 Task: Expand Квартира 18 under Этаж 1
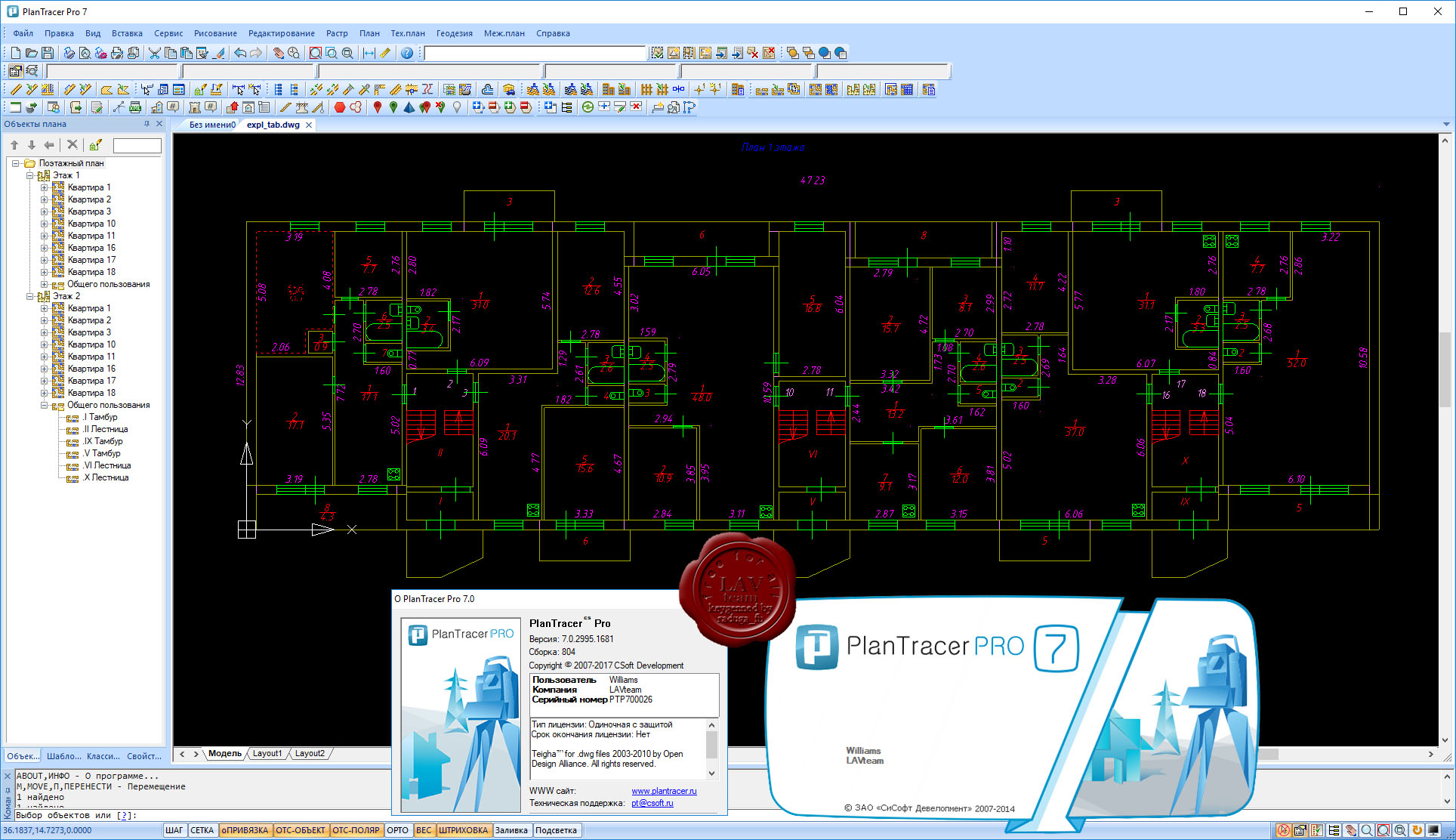[44, 272]
